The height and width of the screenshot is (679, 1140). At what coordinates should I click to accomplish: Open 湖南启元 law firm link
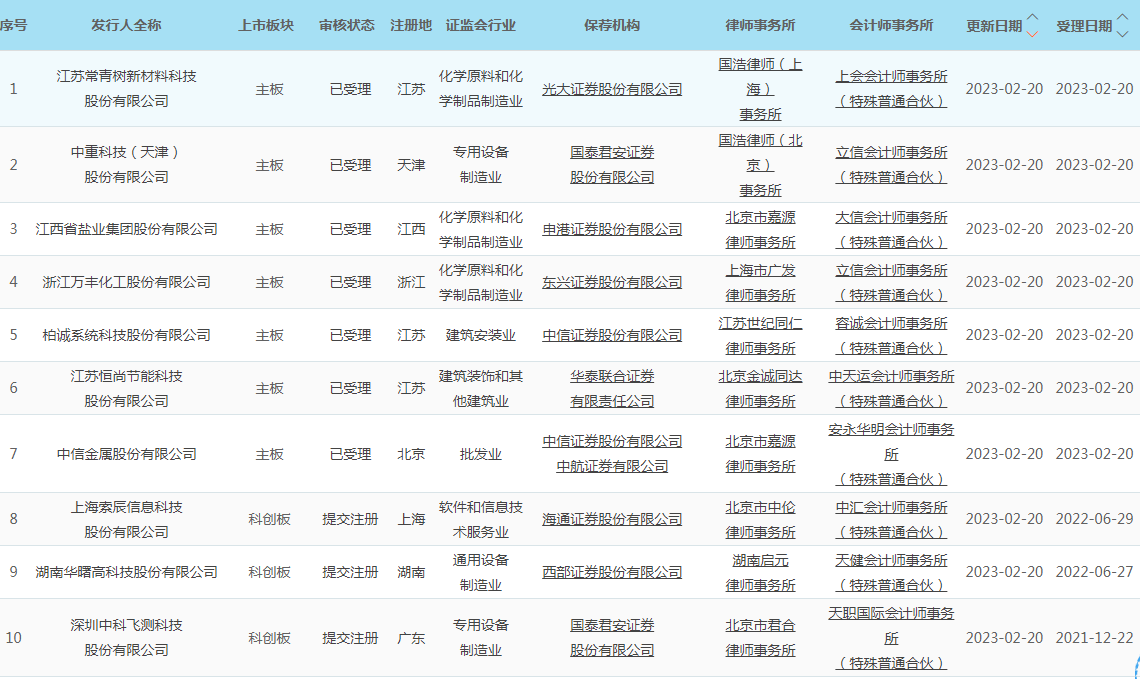coord(760,560)
